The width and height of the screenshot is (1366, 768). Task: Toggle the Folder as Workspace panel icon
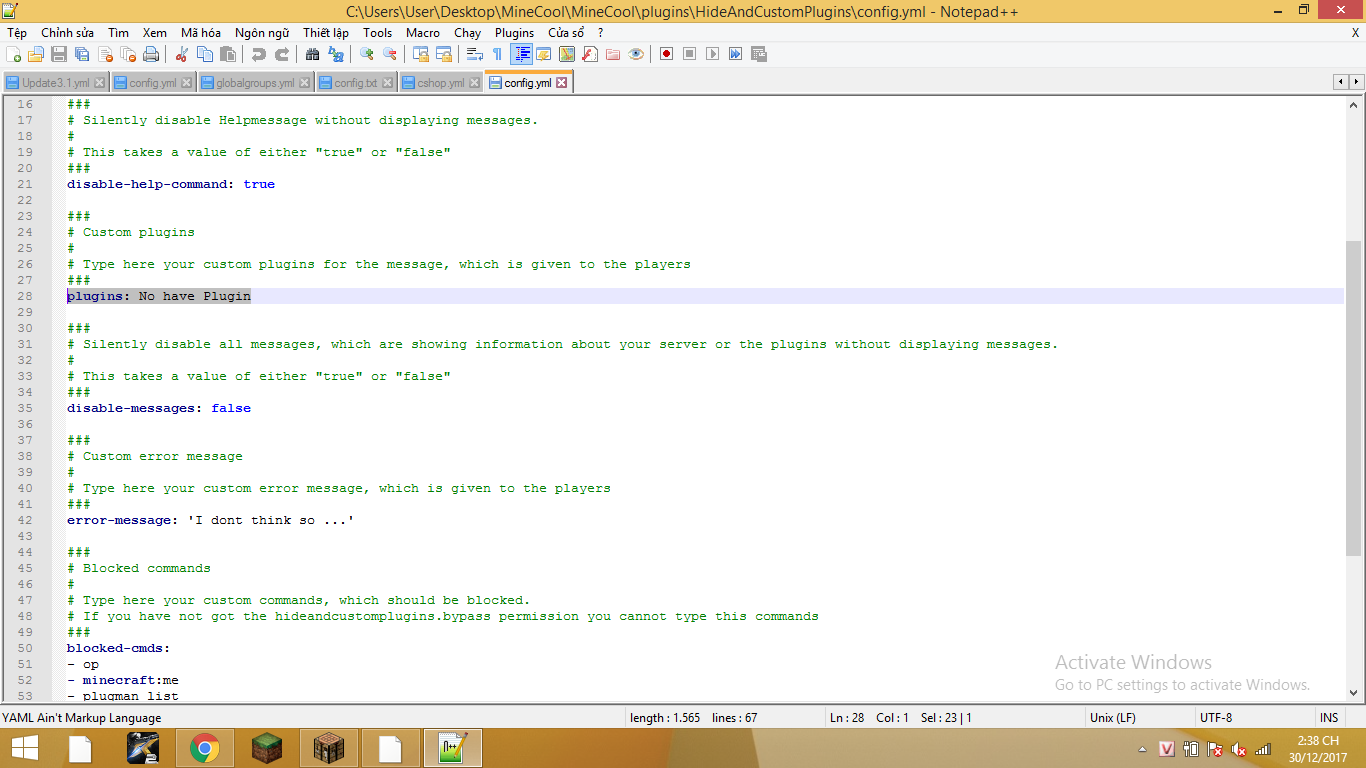tap(613, 54)
